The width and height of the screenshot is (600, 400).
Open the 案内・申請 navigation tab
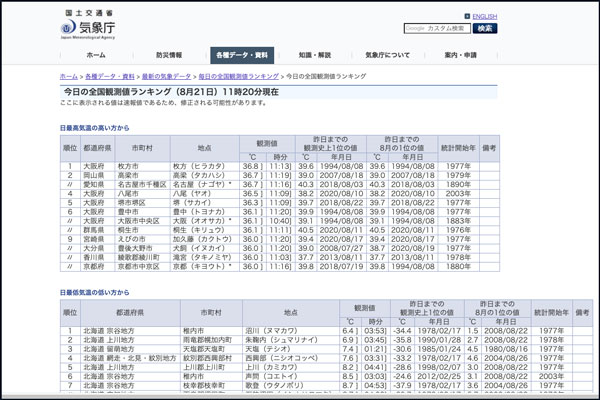point(460,55)
